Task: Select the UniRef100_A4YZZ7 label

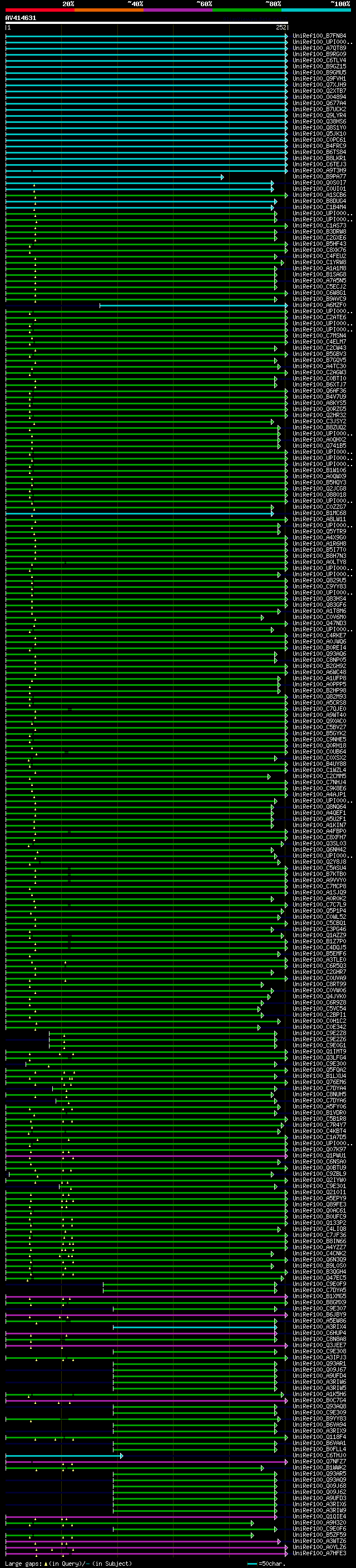Action: point(319,1247)
